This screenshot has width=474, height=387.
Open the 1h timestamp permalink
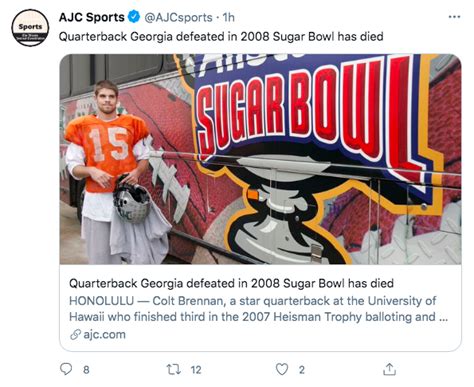tap(228, 17)
